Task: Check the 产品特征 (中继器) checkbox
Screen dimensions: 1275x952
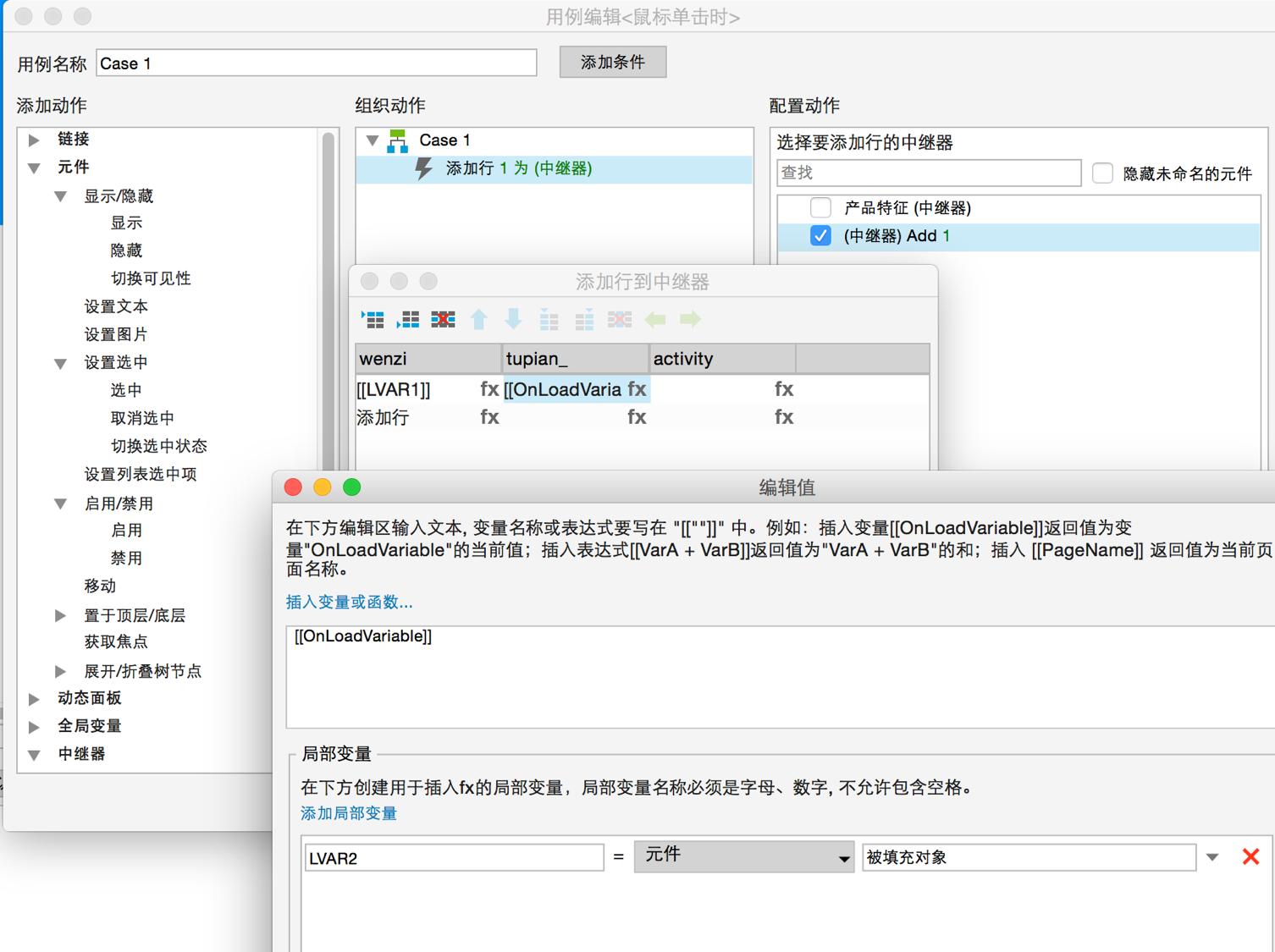Action: pyautogui.click(x=820, y=207)
